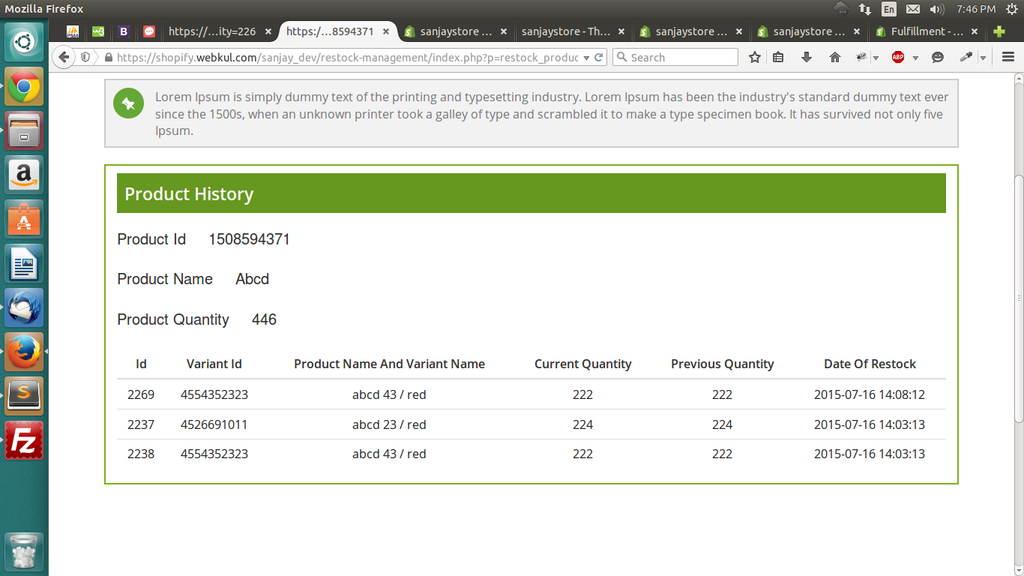Open the downloads arrow in Firefox toolbar
The image size is (1024, 576).
[806, 57]
